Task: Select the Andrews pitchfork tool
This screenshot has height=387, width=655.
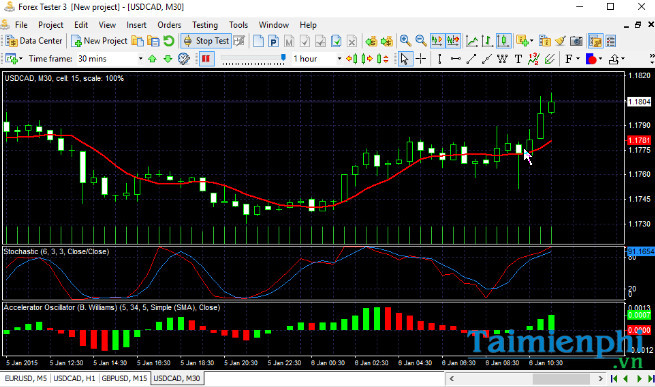Action: [x=549, y=59]
